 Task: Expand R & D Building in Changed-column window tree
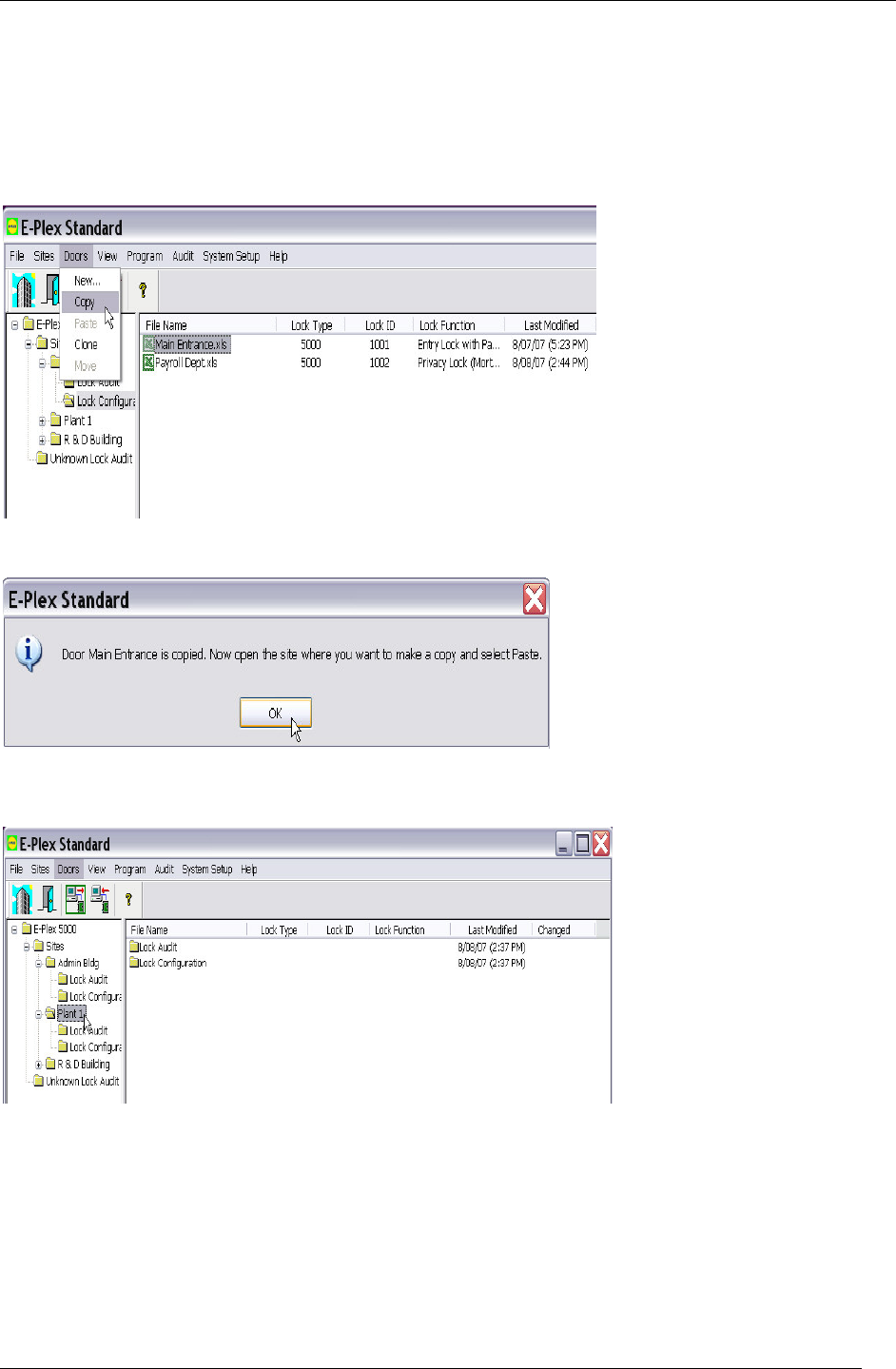pos(39,1065)
